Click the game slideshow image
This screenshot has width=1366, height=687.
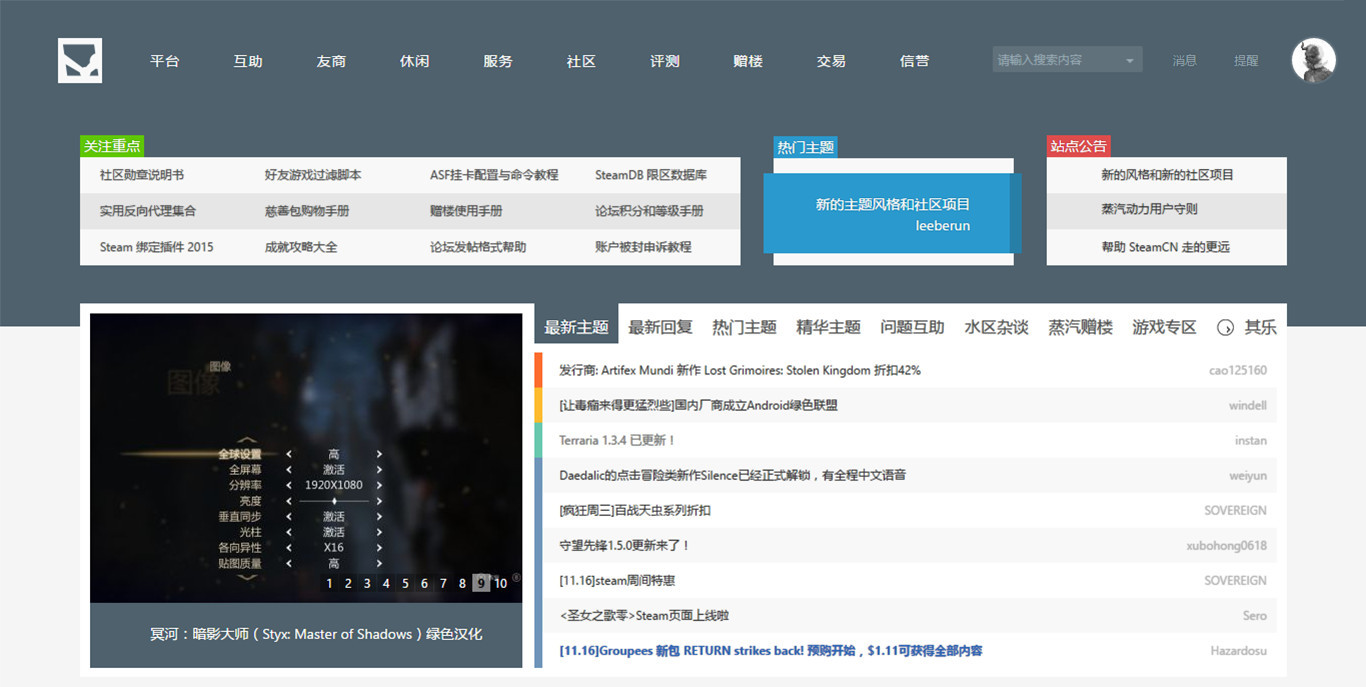(306, 458)
